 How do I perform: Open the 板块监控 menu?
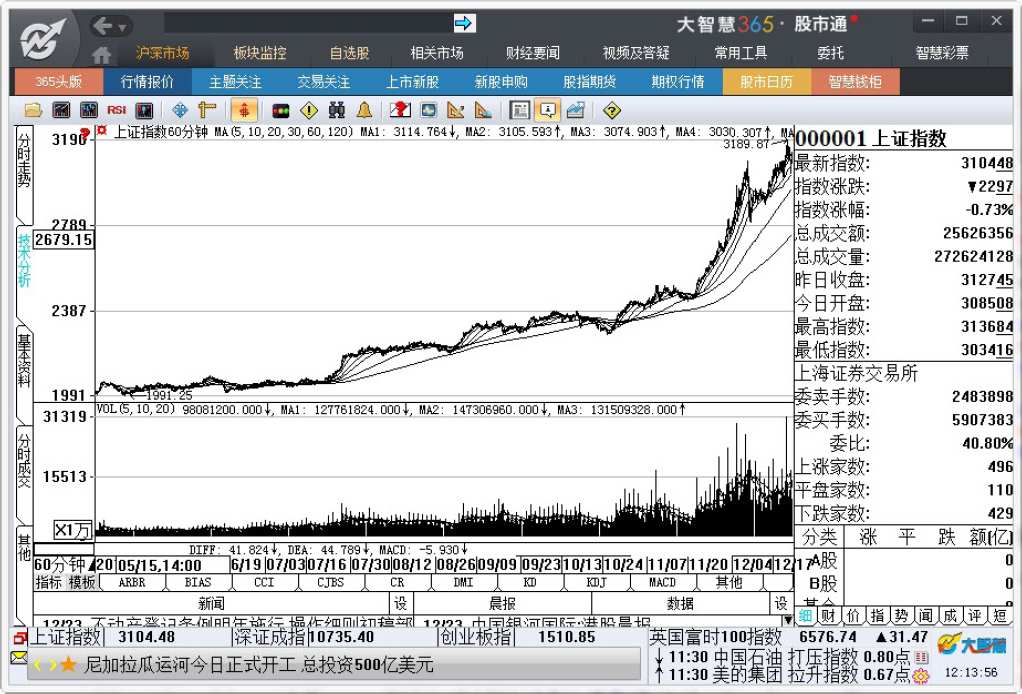(x=260, y=53)
